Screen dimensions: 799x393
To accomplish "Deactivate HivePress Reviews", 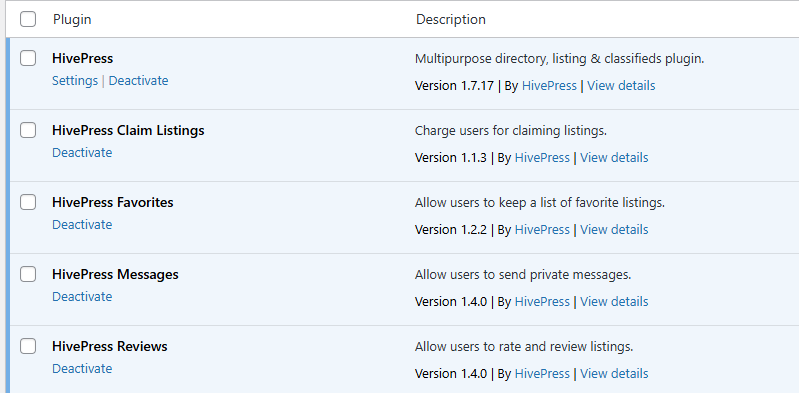I will (82, 369).
